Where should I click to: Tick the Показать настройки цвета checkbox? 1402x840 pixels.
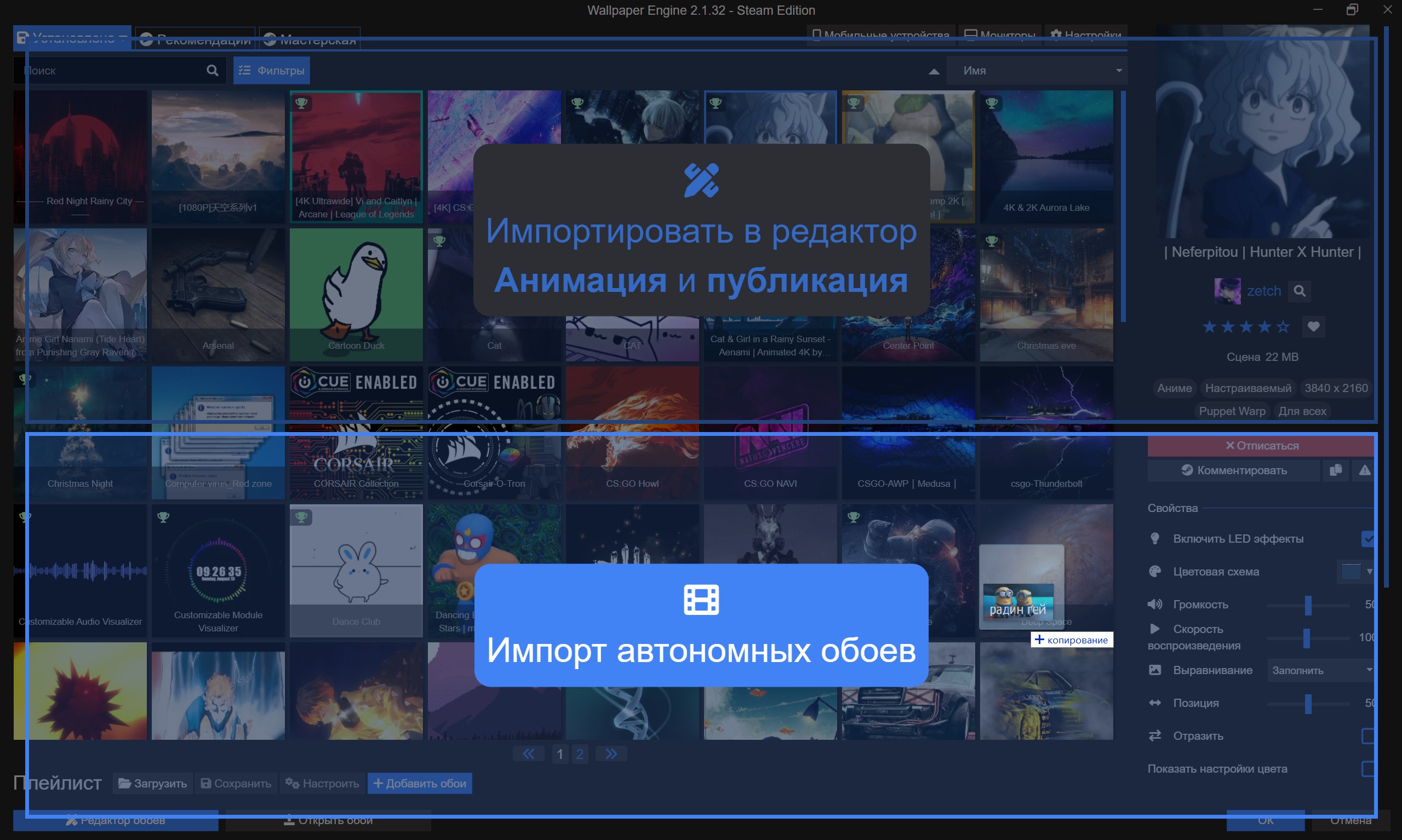pyautogui.click(x=1367, y=769)
